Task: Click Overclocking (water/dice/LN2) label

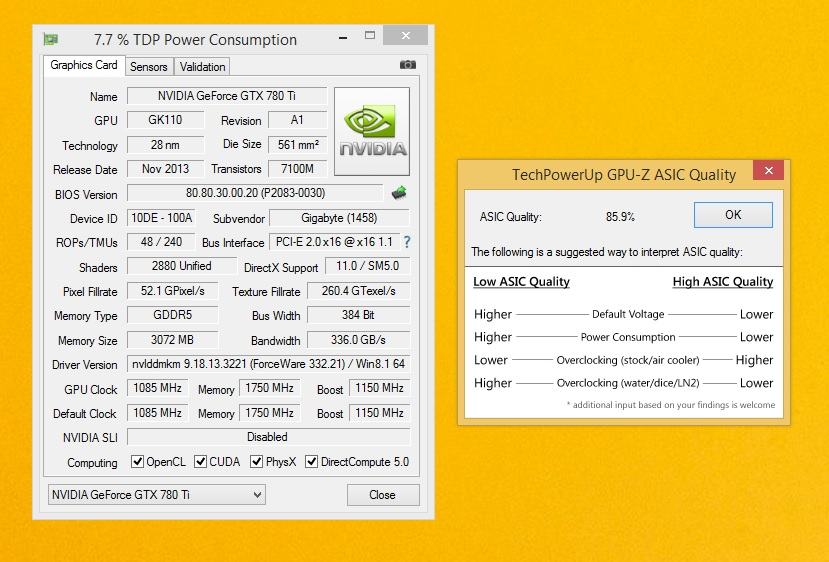Action: click(628, 383)
